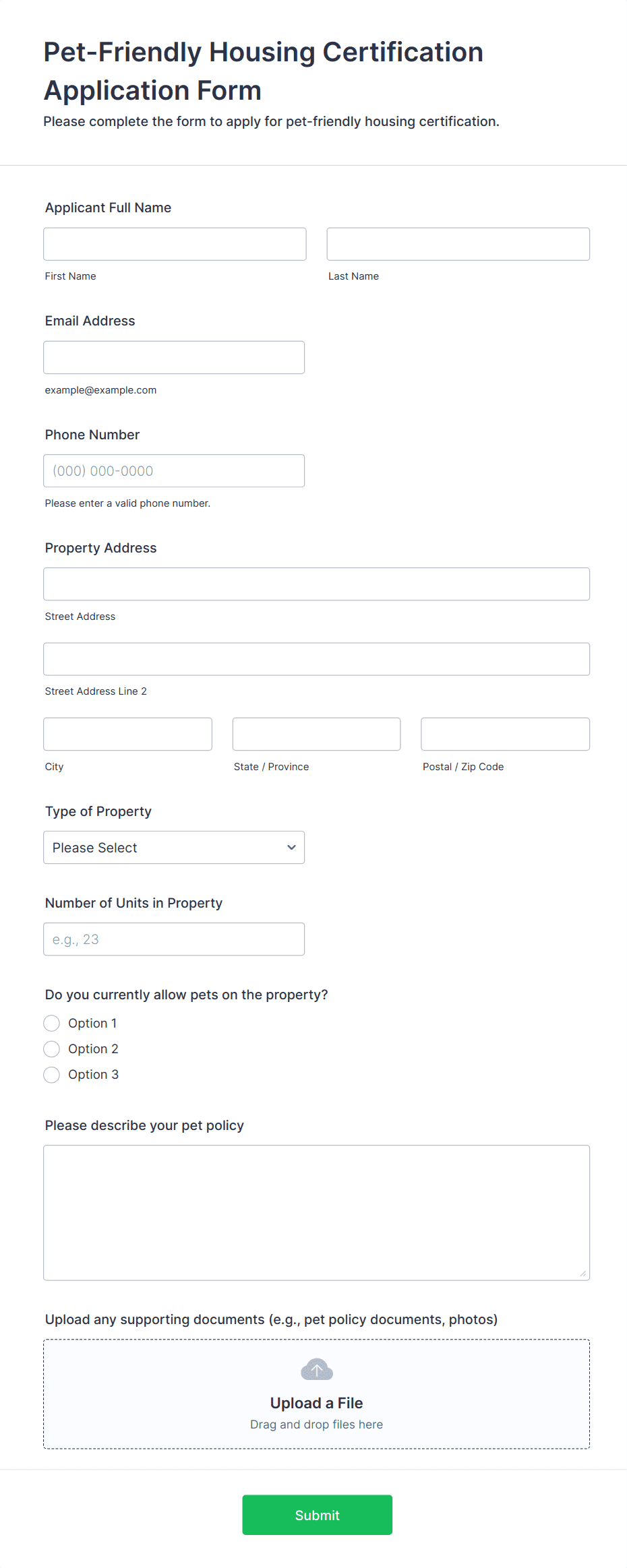
Task: Click the City input field
Action: 127,734
